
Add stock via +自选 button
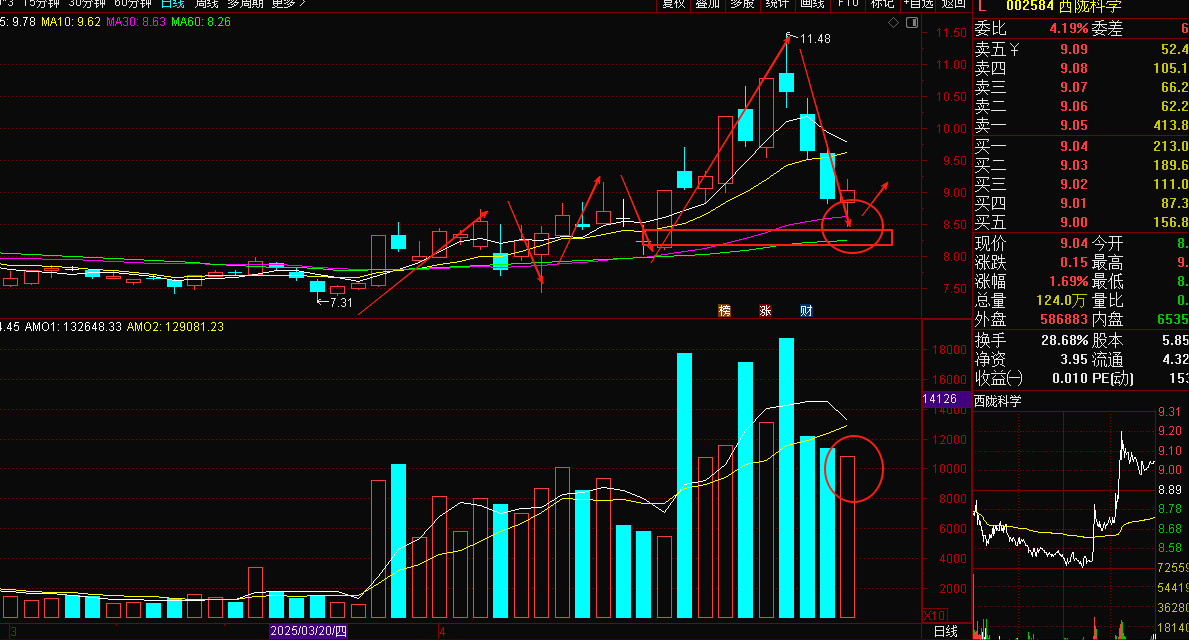(x=918, y=3)
